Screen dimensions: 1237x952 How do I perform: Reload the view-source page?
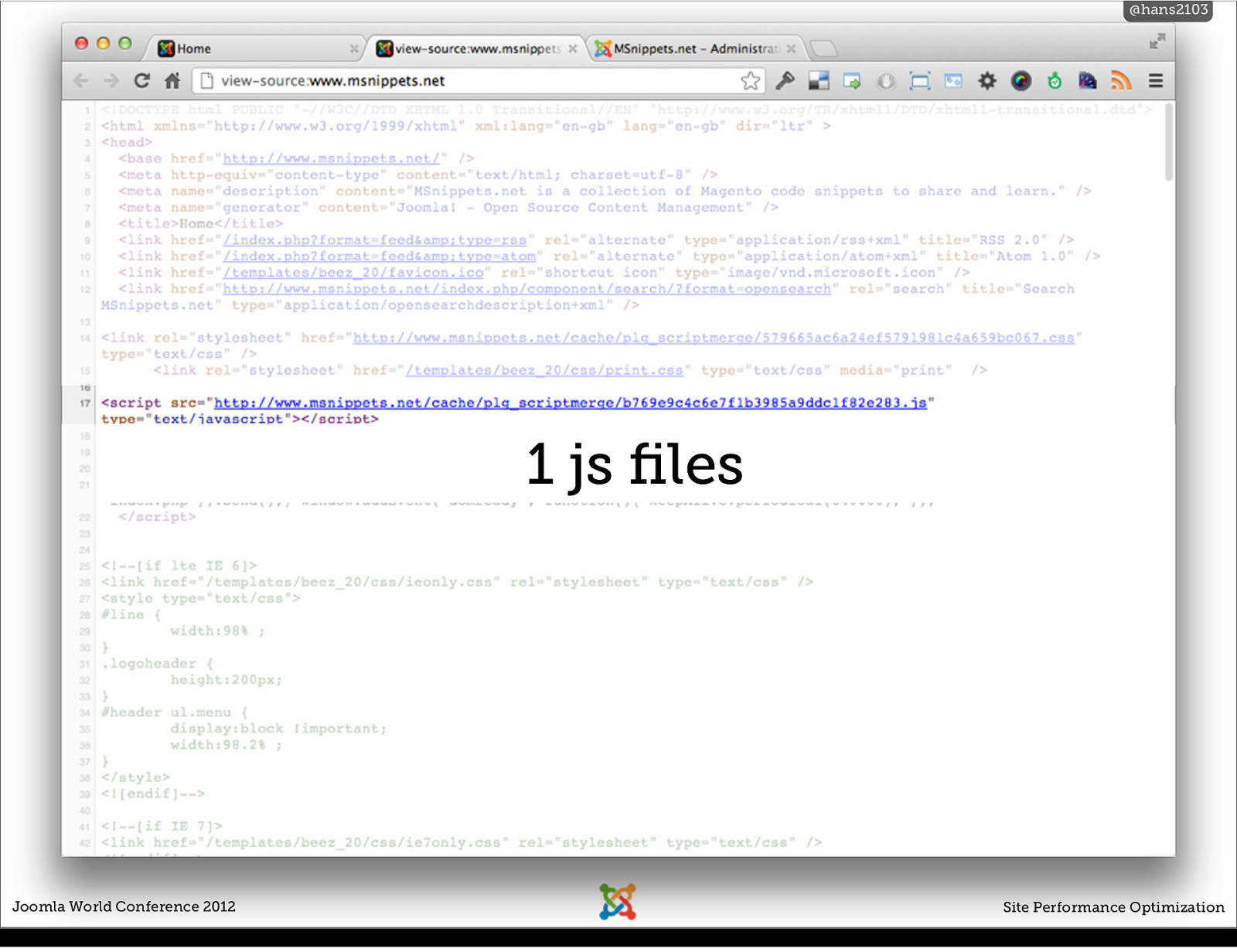tap(141, 80)
